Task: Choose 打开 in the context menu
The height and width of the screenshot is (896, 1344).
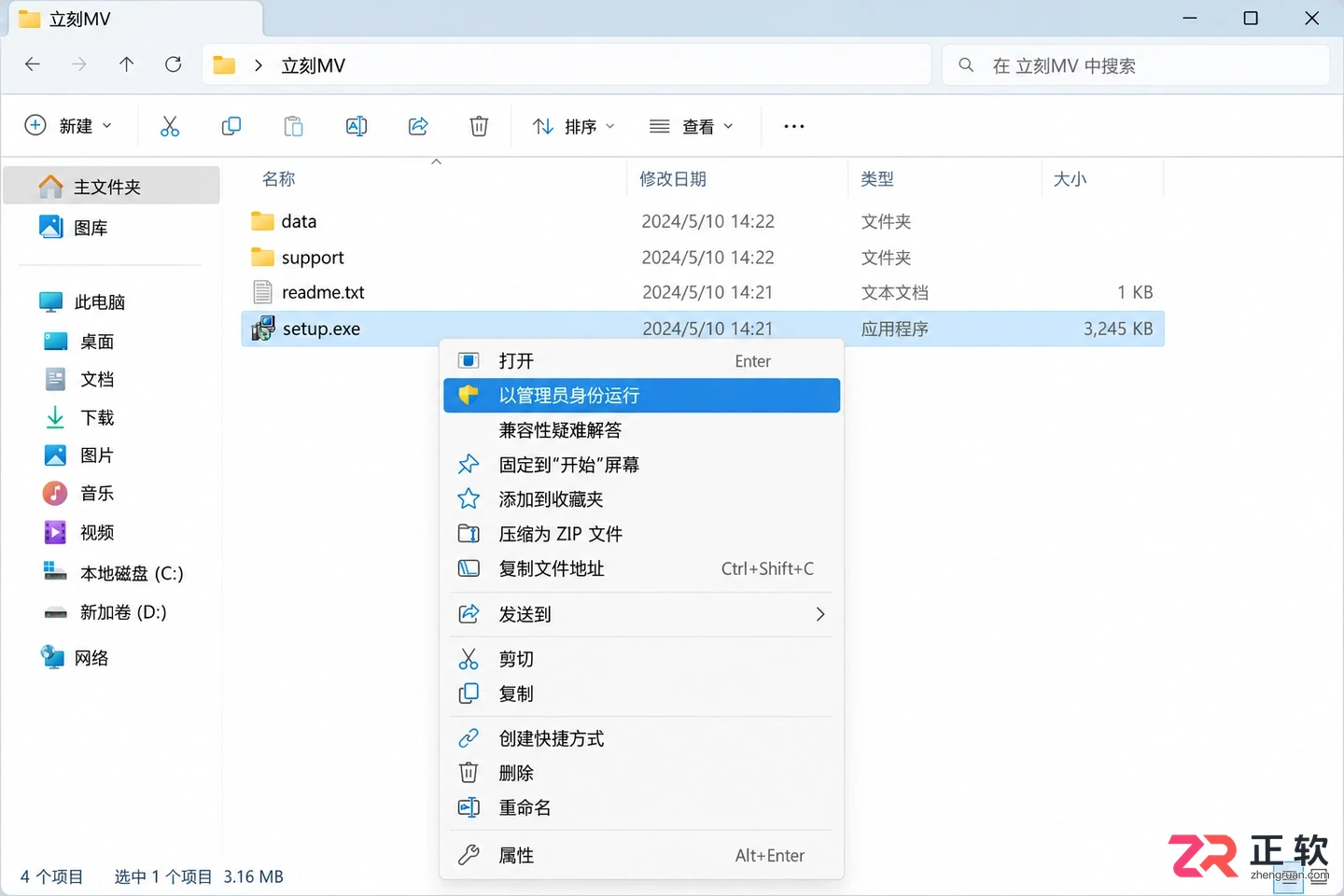Action: [x=642, y=360]
